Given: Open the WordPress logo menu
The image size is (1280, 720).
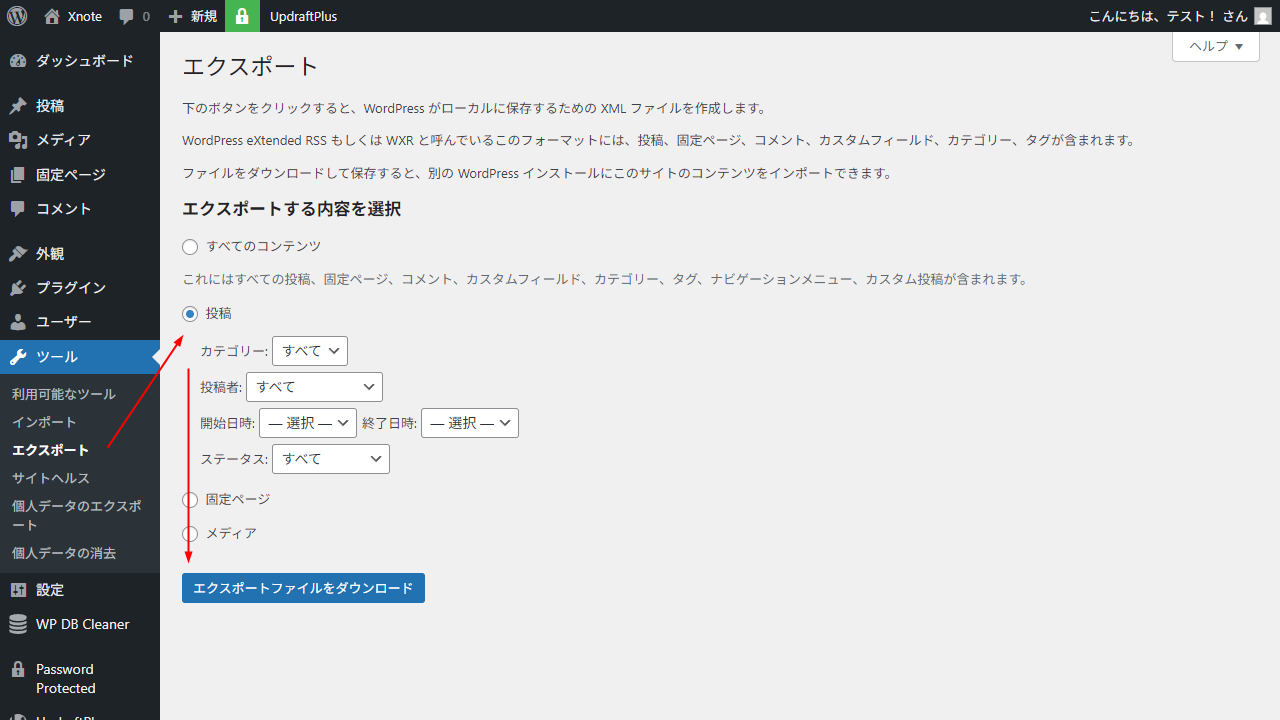Looking at the screenshot, I should coord(17,16).
